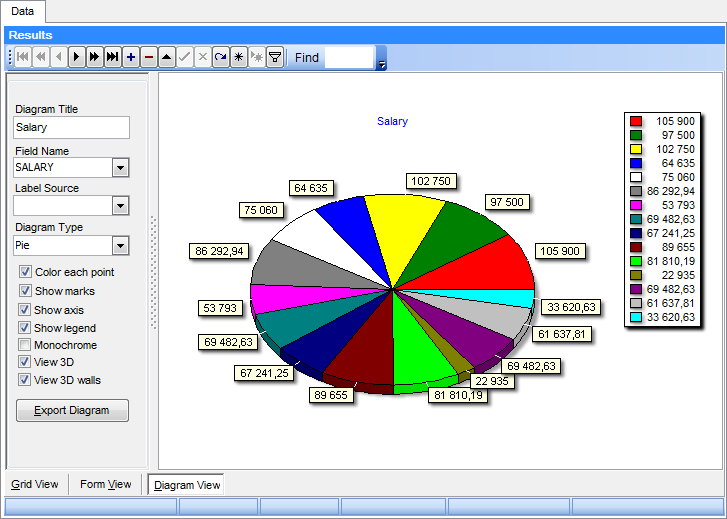727x519 pixels.
Task: Go to the next record
Action: point(76,58)
